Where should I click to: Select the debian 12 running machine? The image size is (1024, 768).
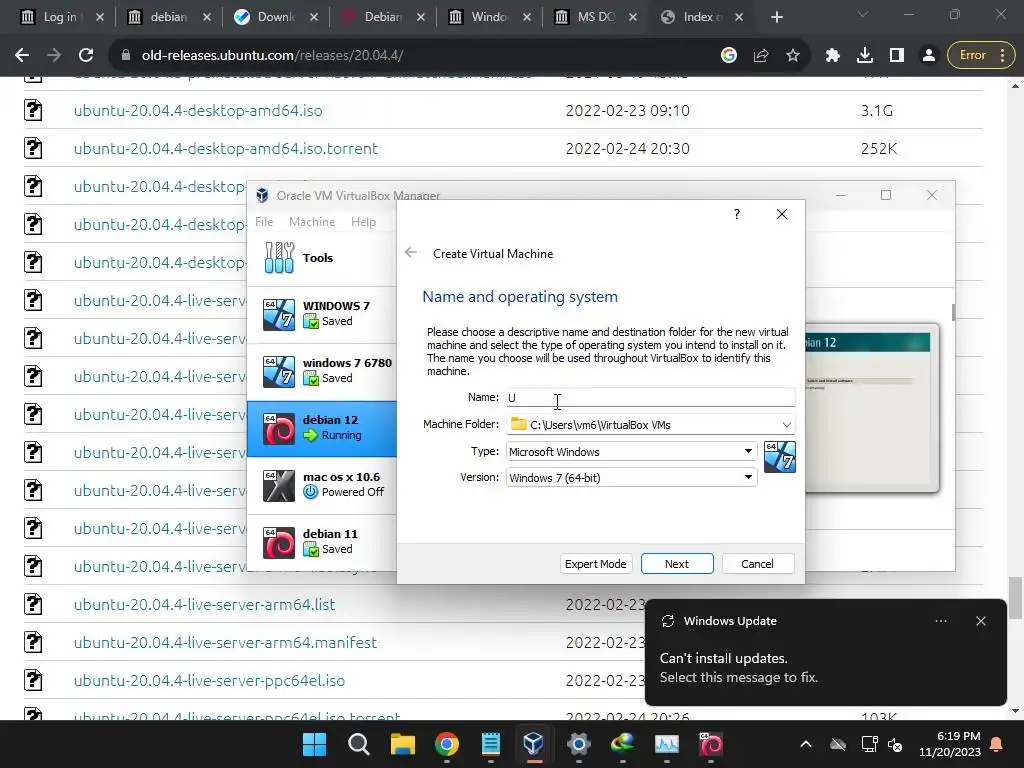pyautogui.click(x=322, y=428)
